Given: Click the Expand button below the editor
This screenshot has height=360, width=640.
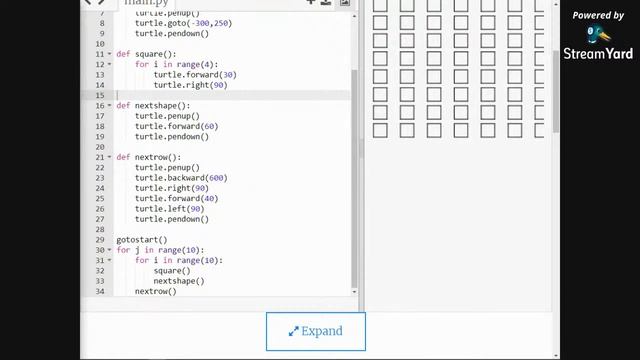Looking at the screenshot, I should coord(316,331).
